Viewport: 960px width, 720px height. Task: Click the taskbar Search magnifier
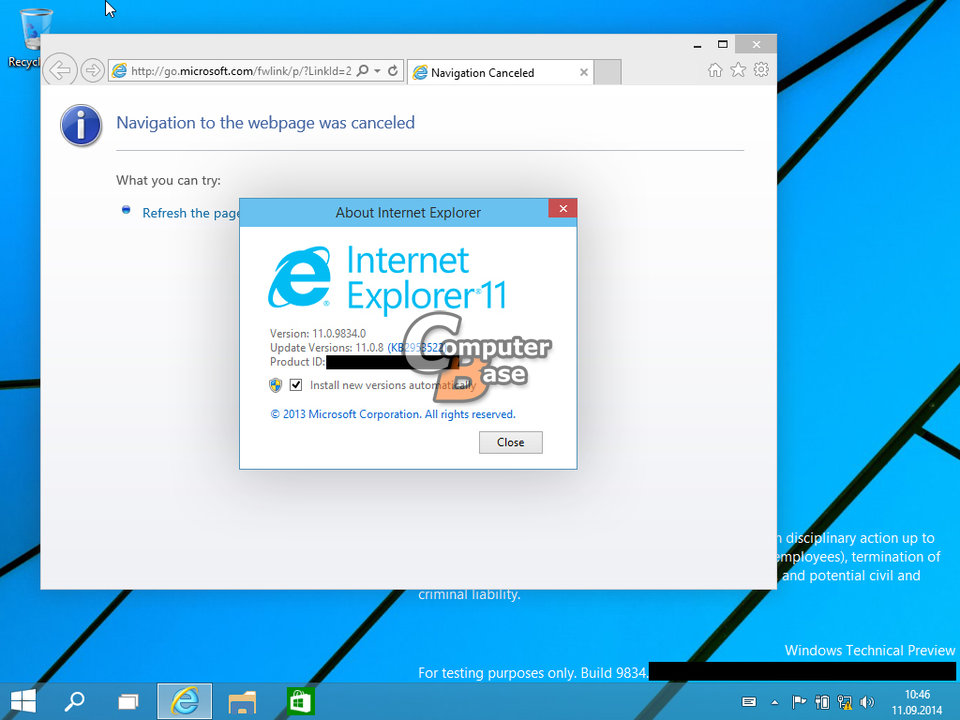click(74, 701)
